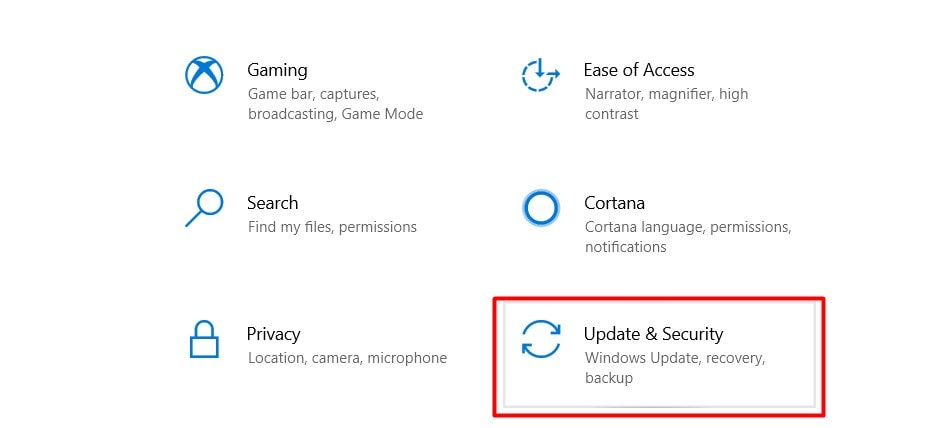Go to the Privacy settings heading
939x428 pixels.
coord(273,334)
